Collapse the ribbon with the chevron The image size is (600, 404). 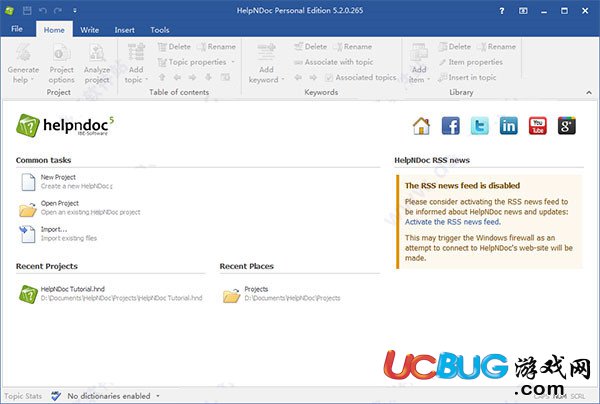589,93
